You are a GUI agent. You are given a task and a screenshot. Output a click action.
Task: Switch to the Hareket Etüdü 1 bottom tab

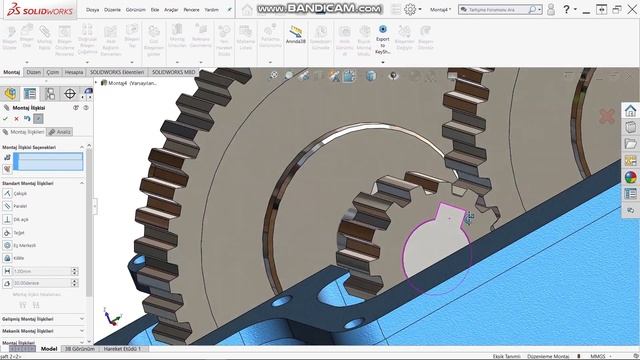point(122,349)
